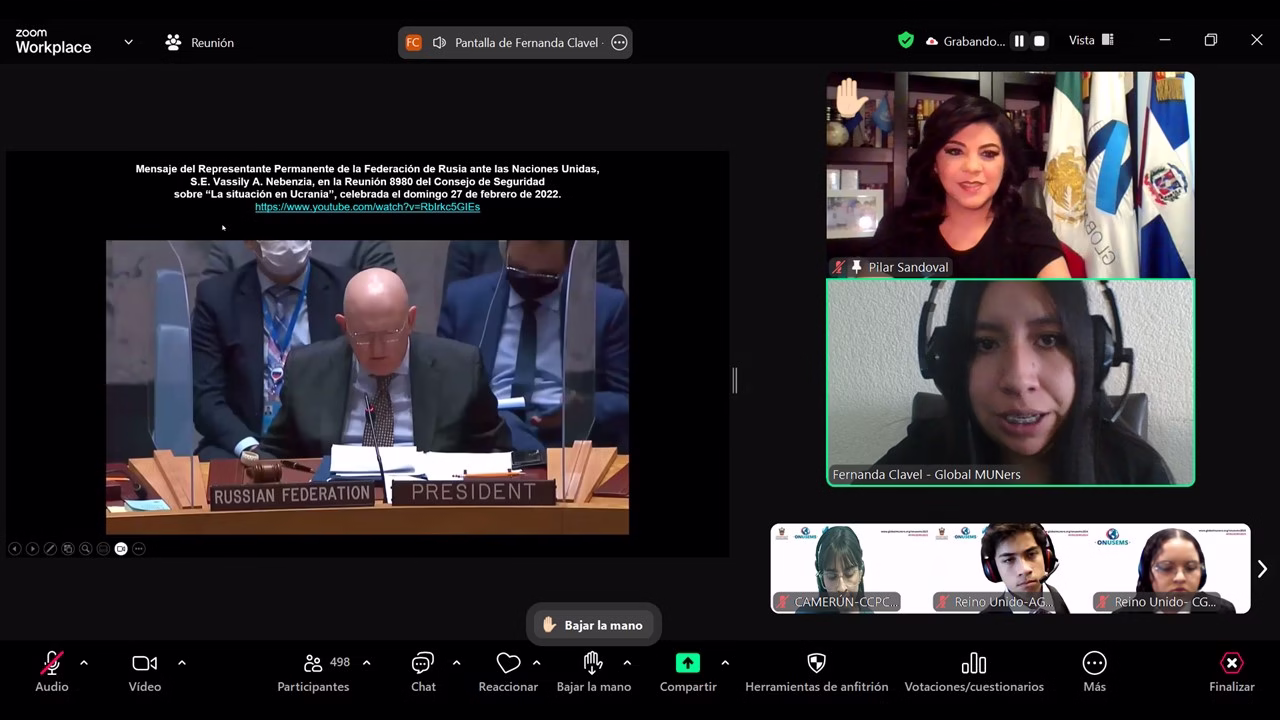1280x720 pixels.
Task: Open Herramientas de anfitrión shield icon
Action: tap(816, 664)
